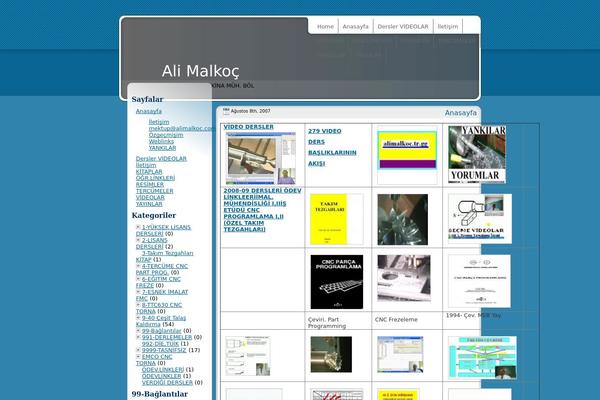
Task: Open the YAYINLAR sidebar link
Action: [149, 204]
